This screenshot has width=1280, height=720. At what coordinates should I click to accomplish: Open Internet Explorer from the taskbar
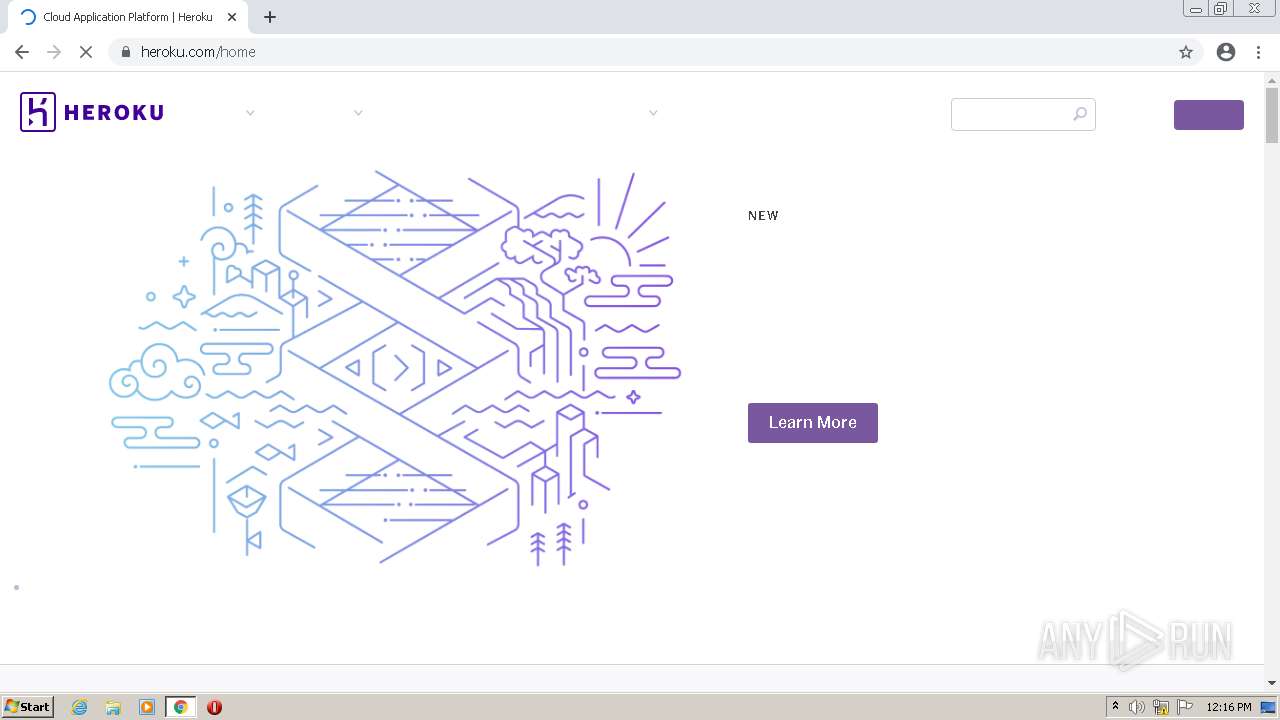tap(80, 707)
